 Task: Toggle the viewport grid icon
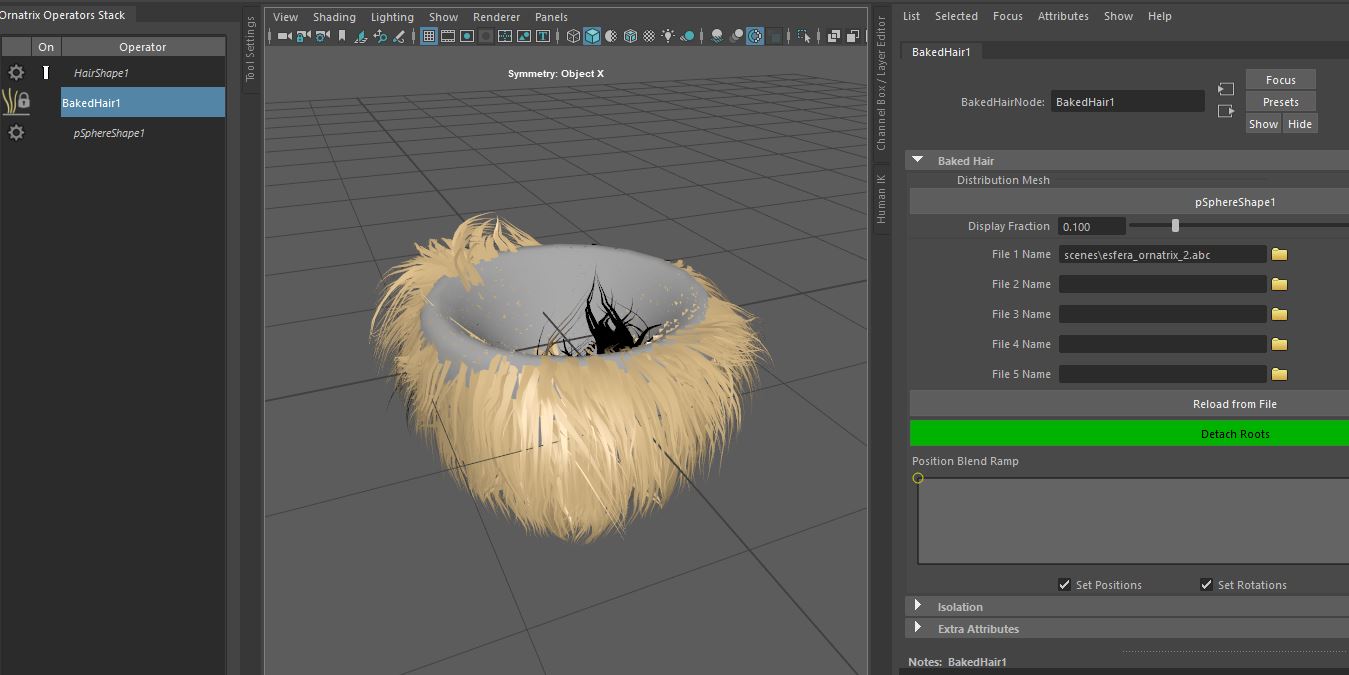(428, 36)
